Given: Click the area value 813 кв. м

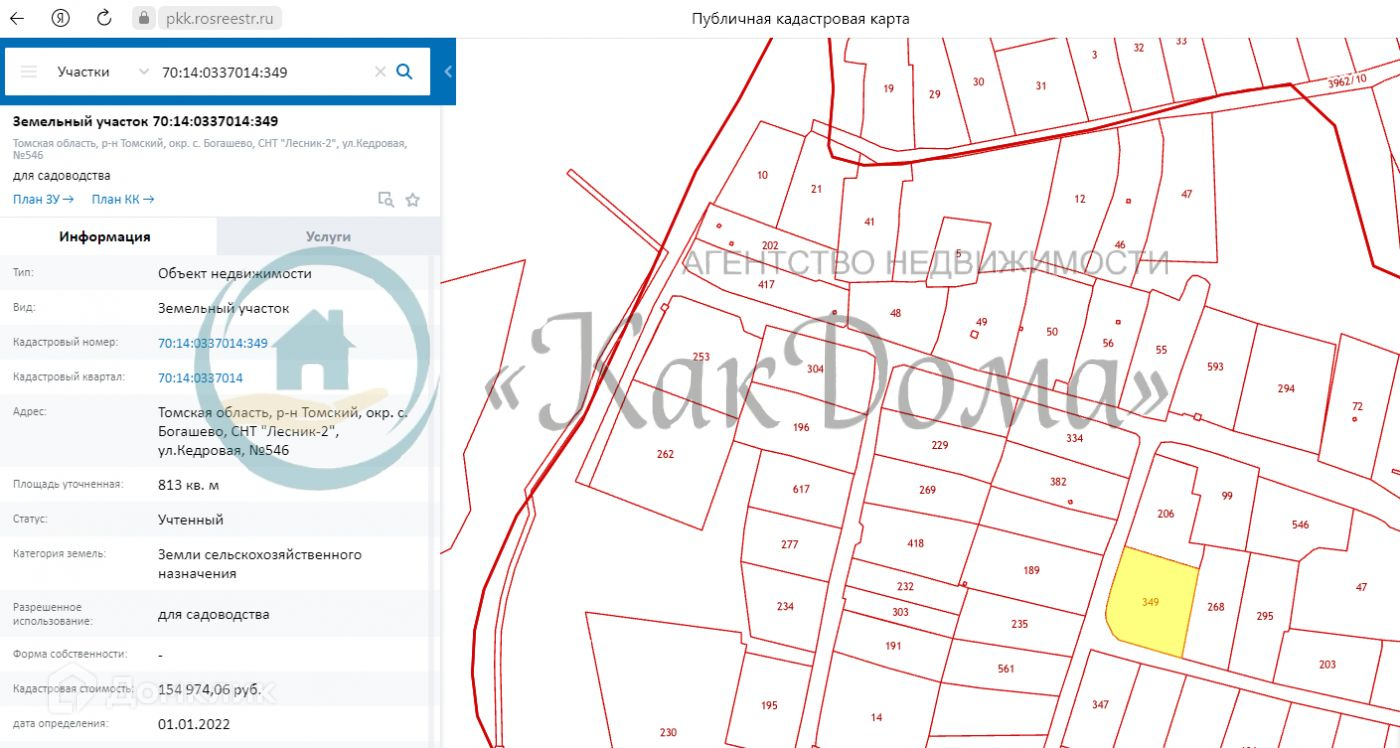Looking at the screenshot, I should point(188,485).
